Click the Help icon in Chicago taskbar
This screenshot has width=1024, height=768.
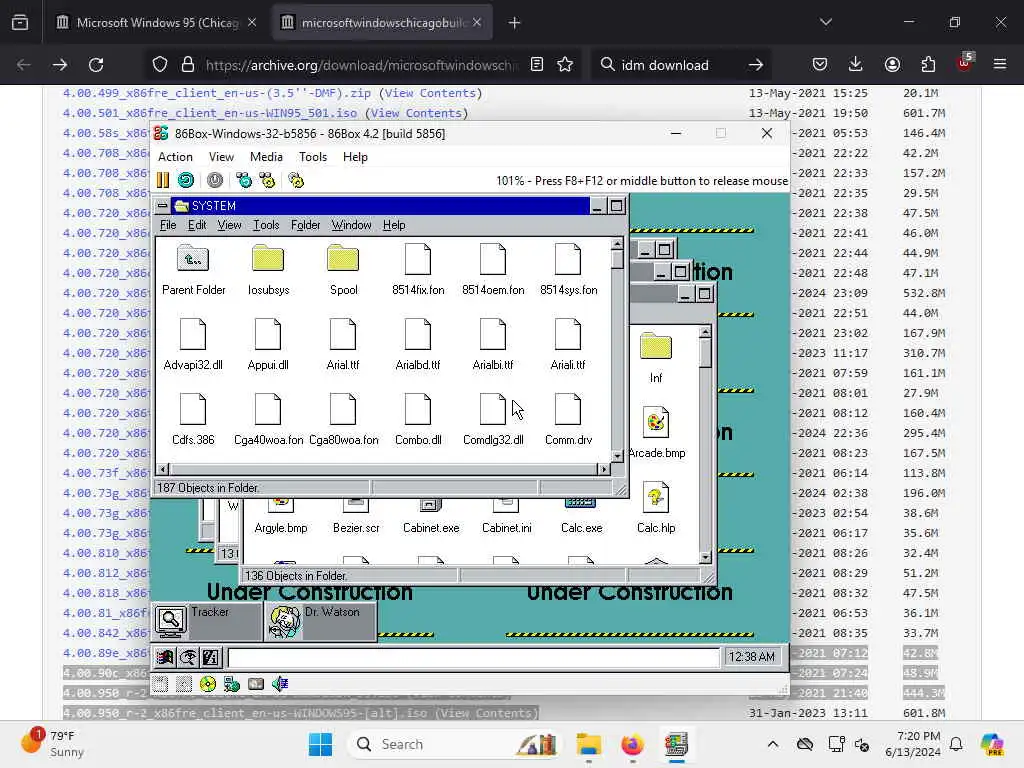click(211, 657)
